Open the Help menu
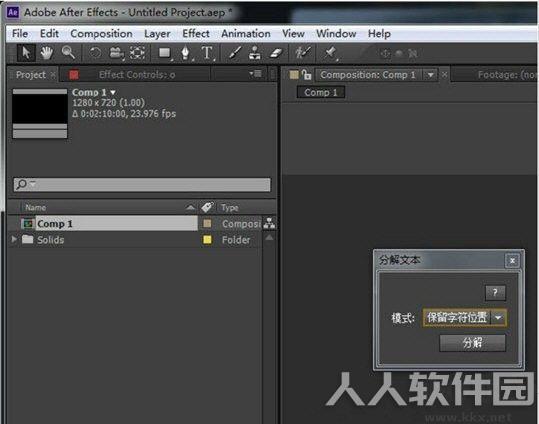This screenshot has height=424, width=539. (x=379, y=34)
